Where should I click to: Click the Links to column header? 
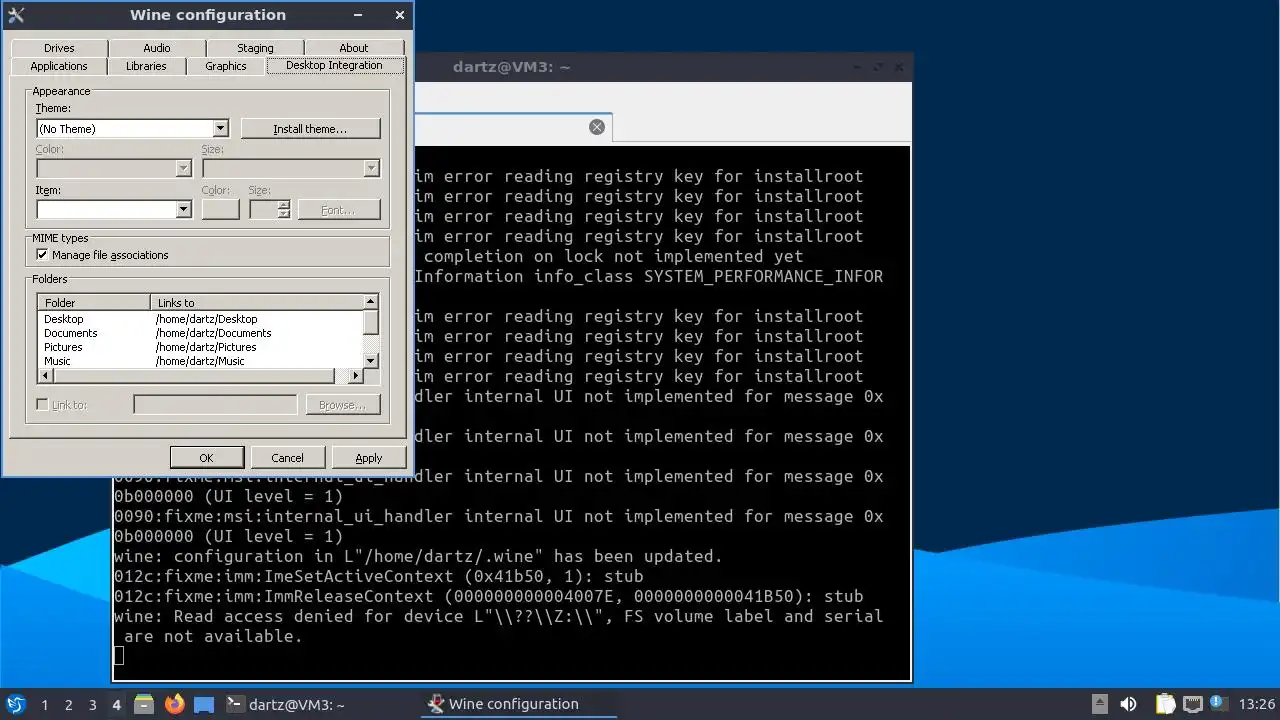257,302
